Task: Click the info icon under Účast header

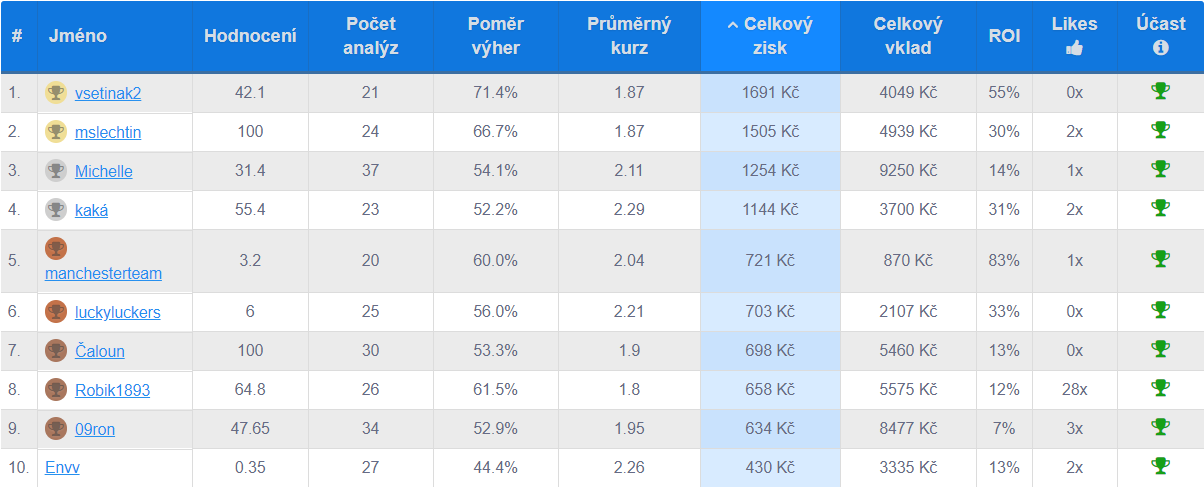Action: click(1160, 47)
